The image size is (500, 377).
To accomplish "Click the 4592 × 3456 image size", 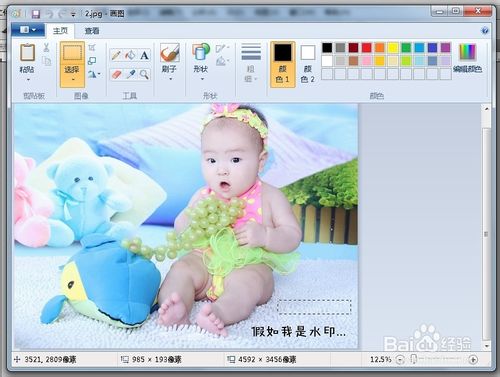I will coord(267,359).
